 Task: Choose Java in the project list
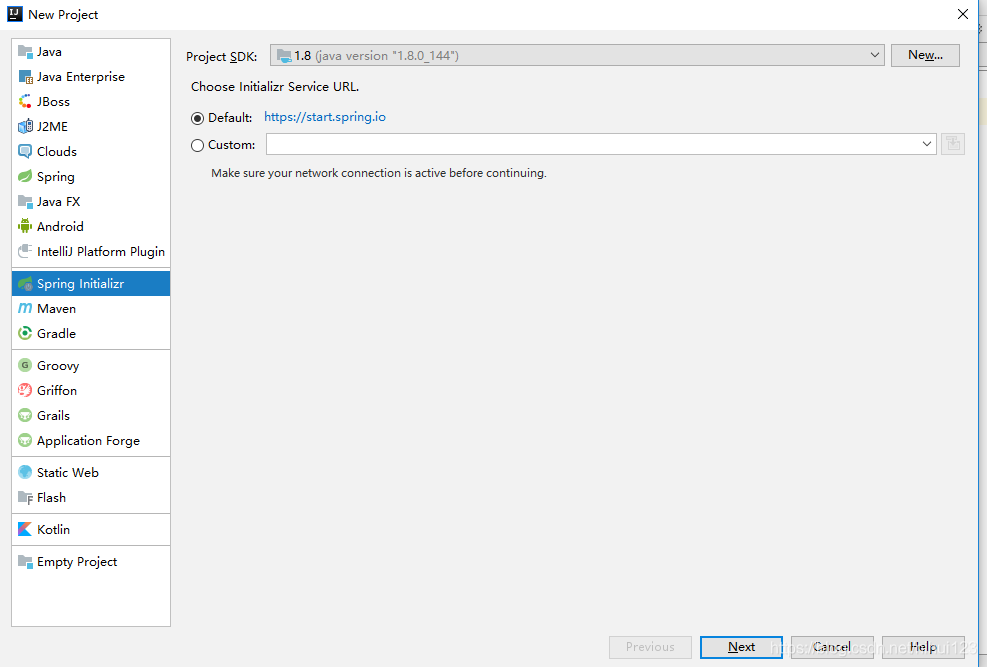(x=49, y=52)
